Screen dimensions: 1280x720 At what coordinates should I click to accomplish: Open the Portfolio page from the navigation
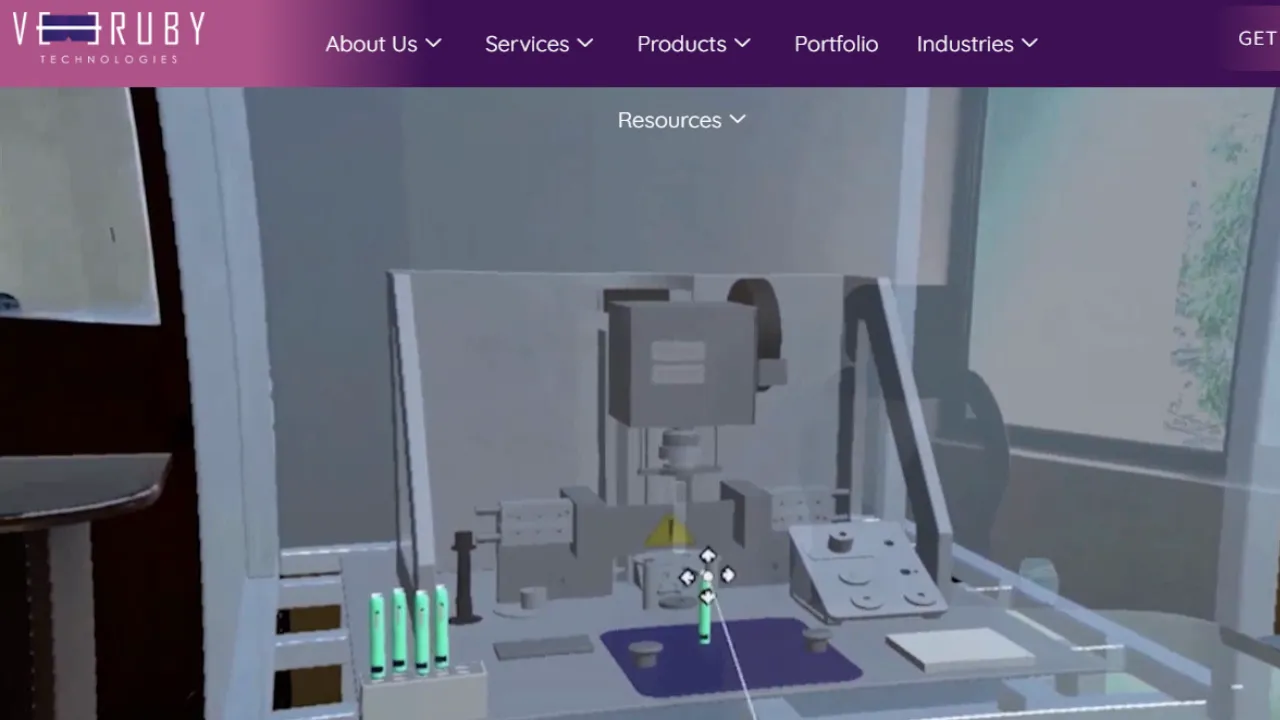pos(836,44)
